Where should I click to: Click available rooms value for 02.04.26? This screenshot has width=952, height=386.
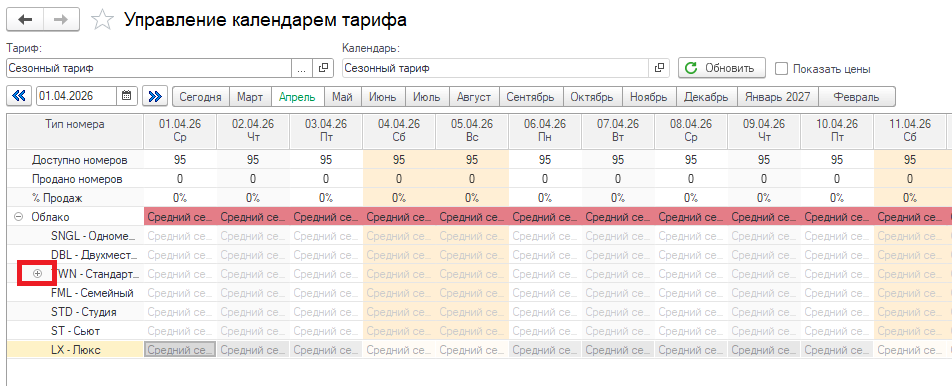click(253, 160)
